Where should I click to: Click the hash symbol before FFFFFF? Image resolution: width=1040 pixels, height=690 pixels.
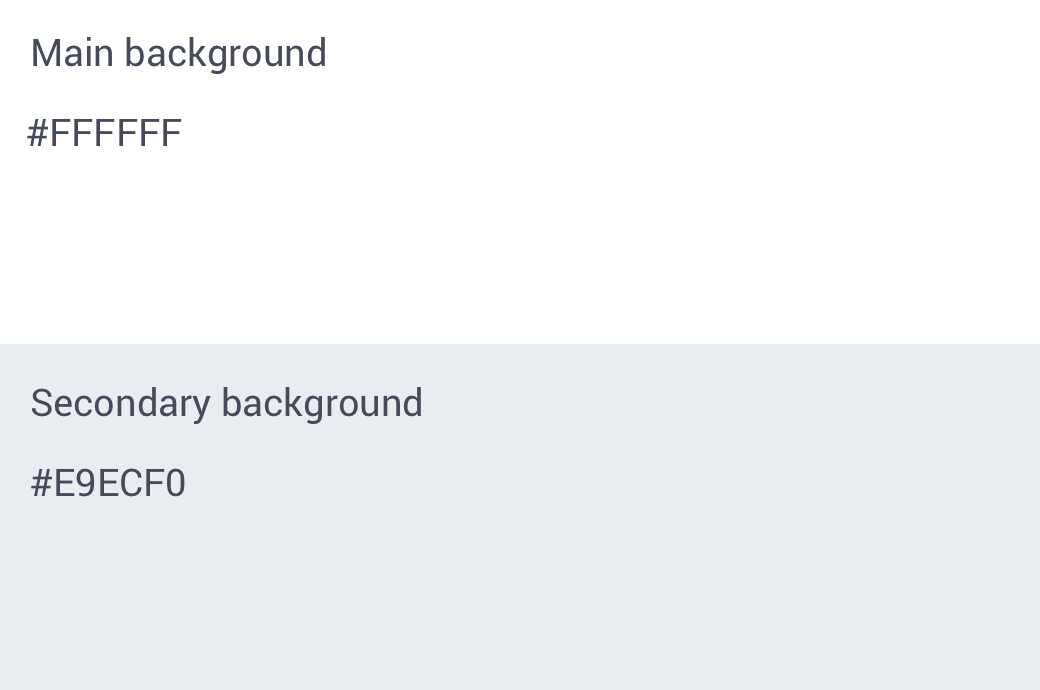pos(37,133)
